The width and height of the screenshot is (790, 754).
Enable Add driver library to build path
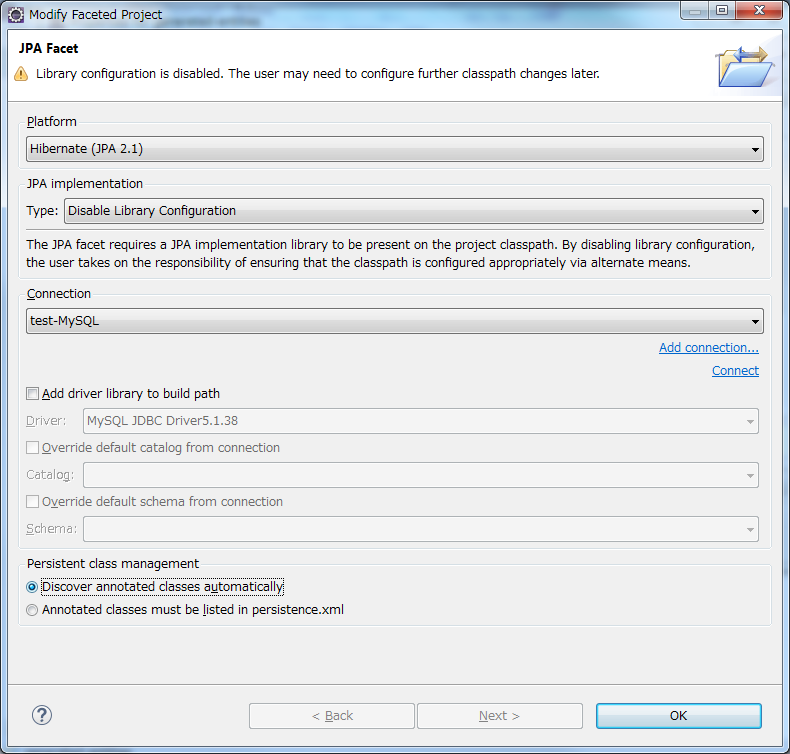[32, 394]
